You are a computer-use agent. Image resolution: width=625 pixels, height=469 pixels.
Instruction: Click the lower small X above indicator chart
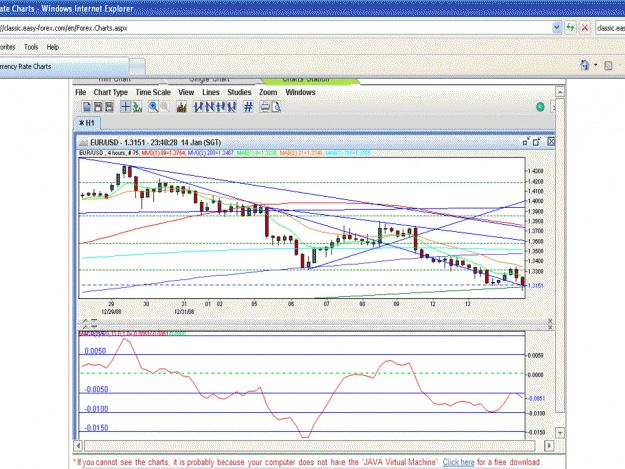(x=550, y=327)
